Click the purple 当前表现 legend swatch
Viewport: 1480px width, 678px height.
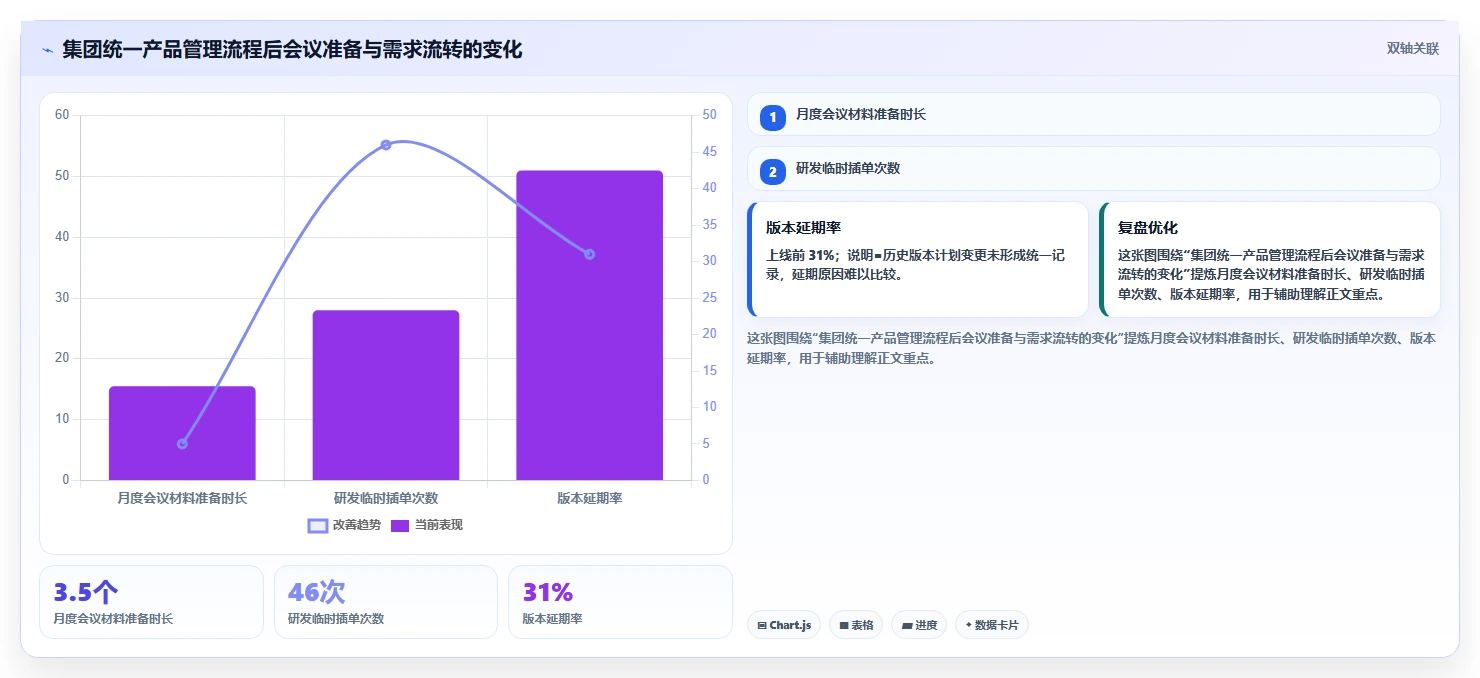(x=400, y=525)
